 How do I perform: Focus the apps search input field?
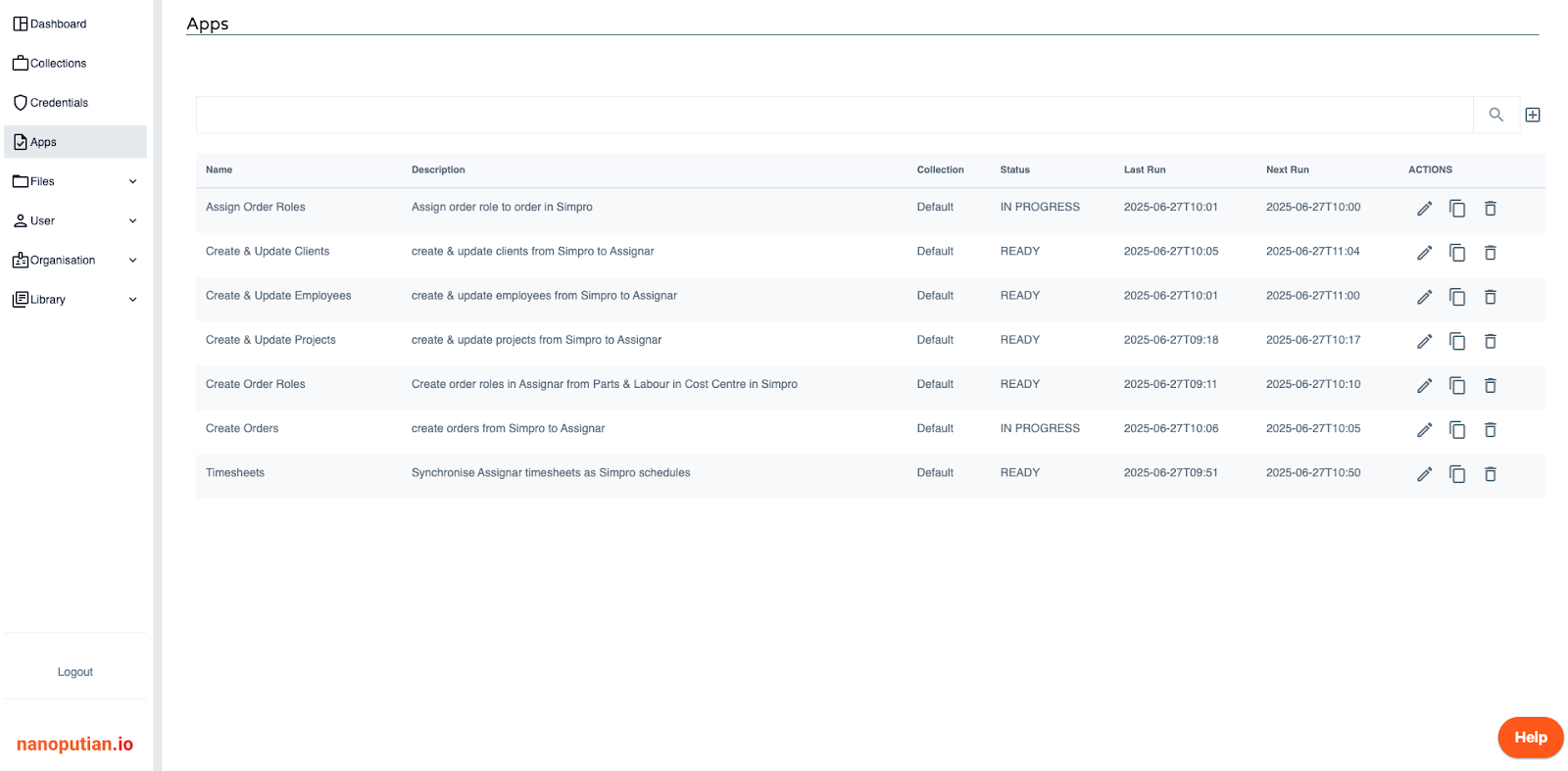point(833,115)
